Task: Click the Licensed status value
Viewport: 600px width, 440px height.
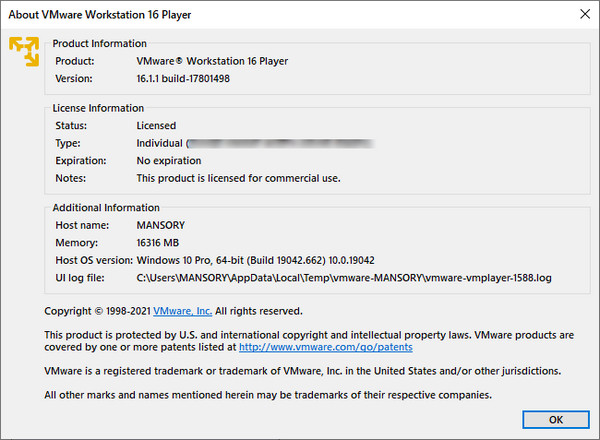Action: click(156, 126)
